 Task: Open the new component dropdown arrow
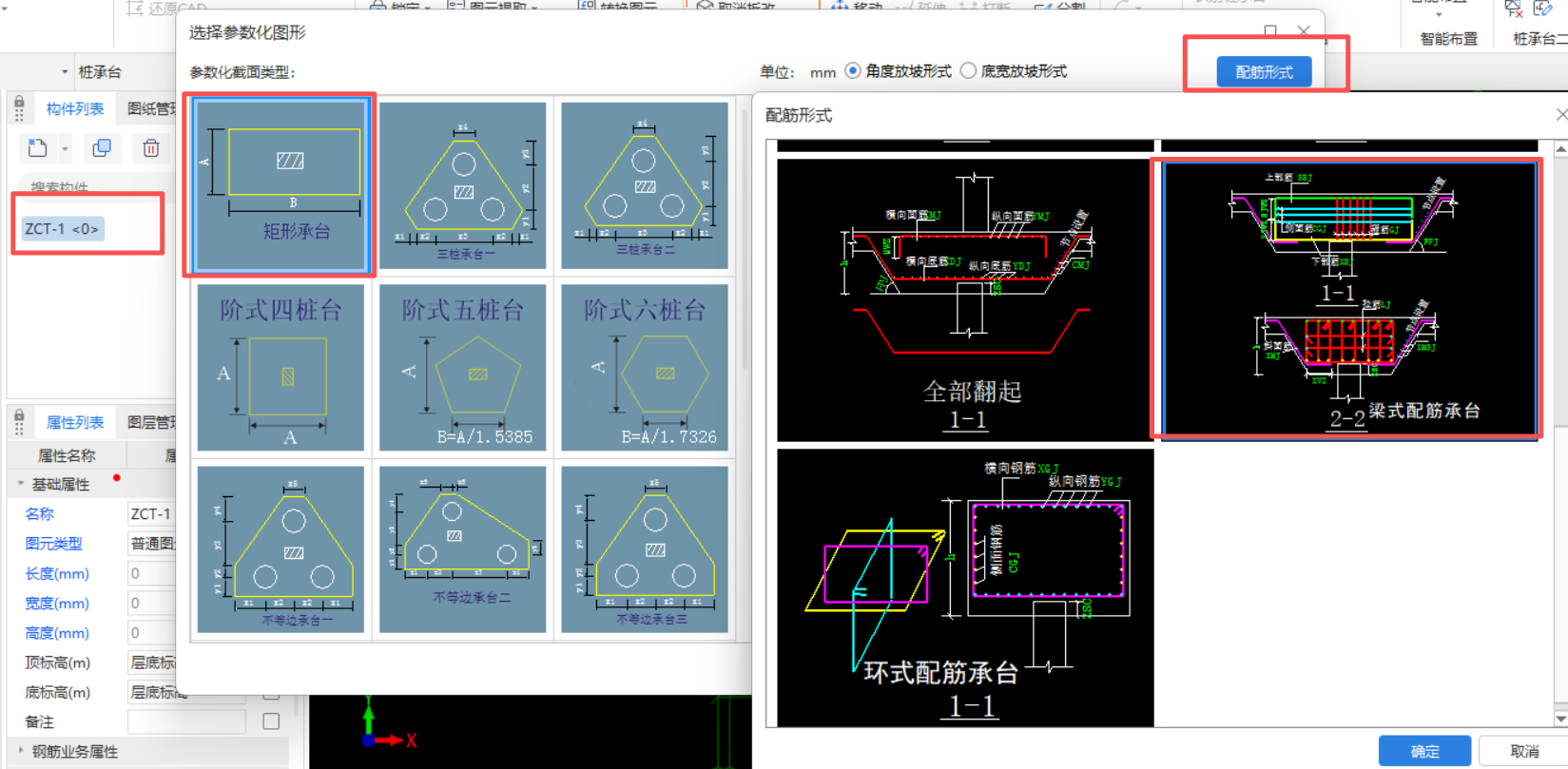65,149
